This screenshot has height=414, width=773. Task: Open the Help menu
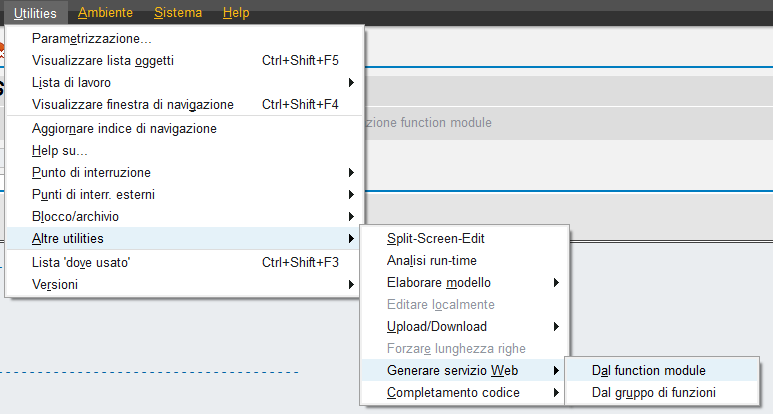pos(236,13)
